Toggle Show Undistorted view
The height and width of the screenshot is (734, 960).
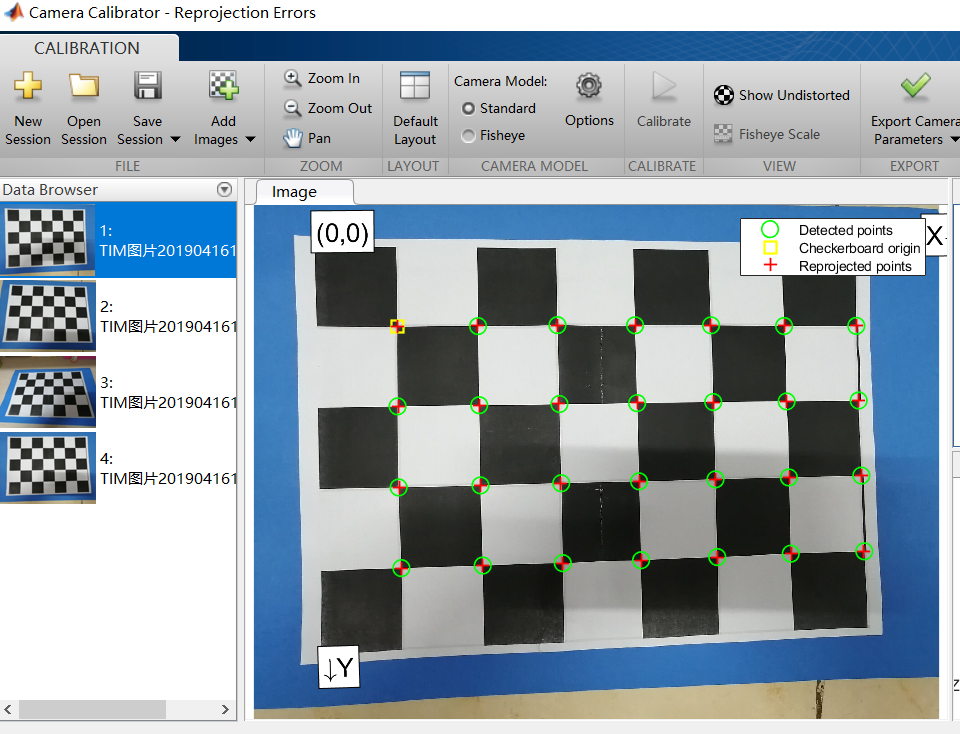coord(782,95)
